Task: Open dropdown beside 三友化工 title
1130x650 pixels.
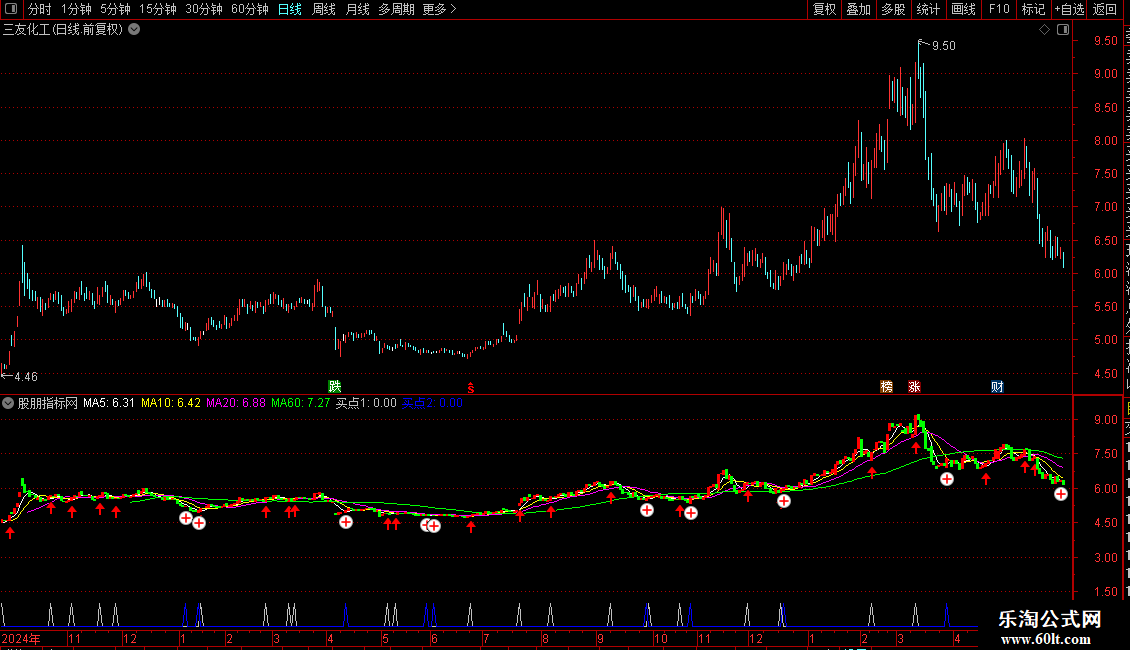Action: pos(134,30)
